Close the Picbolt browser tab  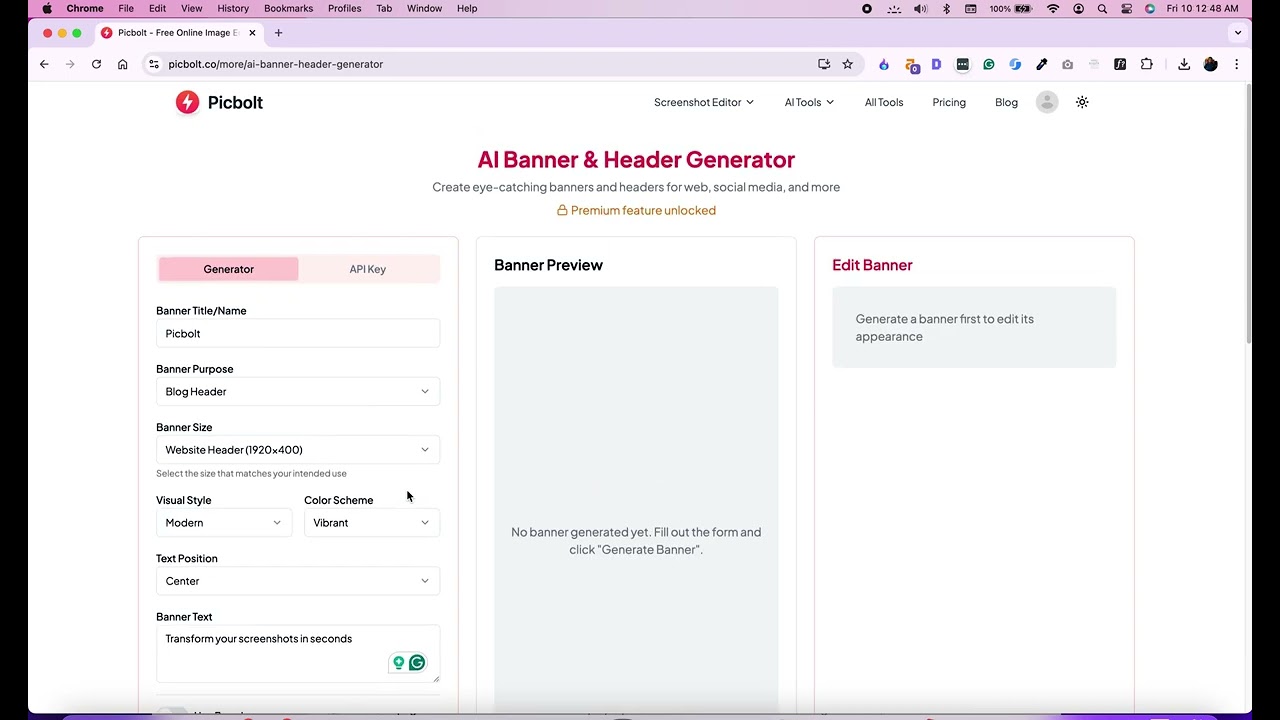[252, 33]
